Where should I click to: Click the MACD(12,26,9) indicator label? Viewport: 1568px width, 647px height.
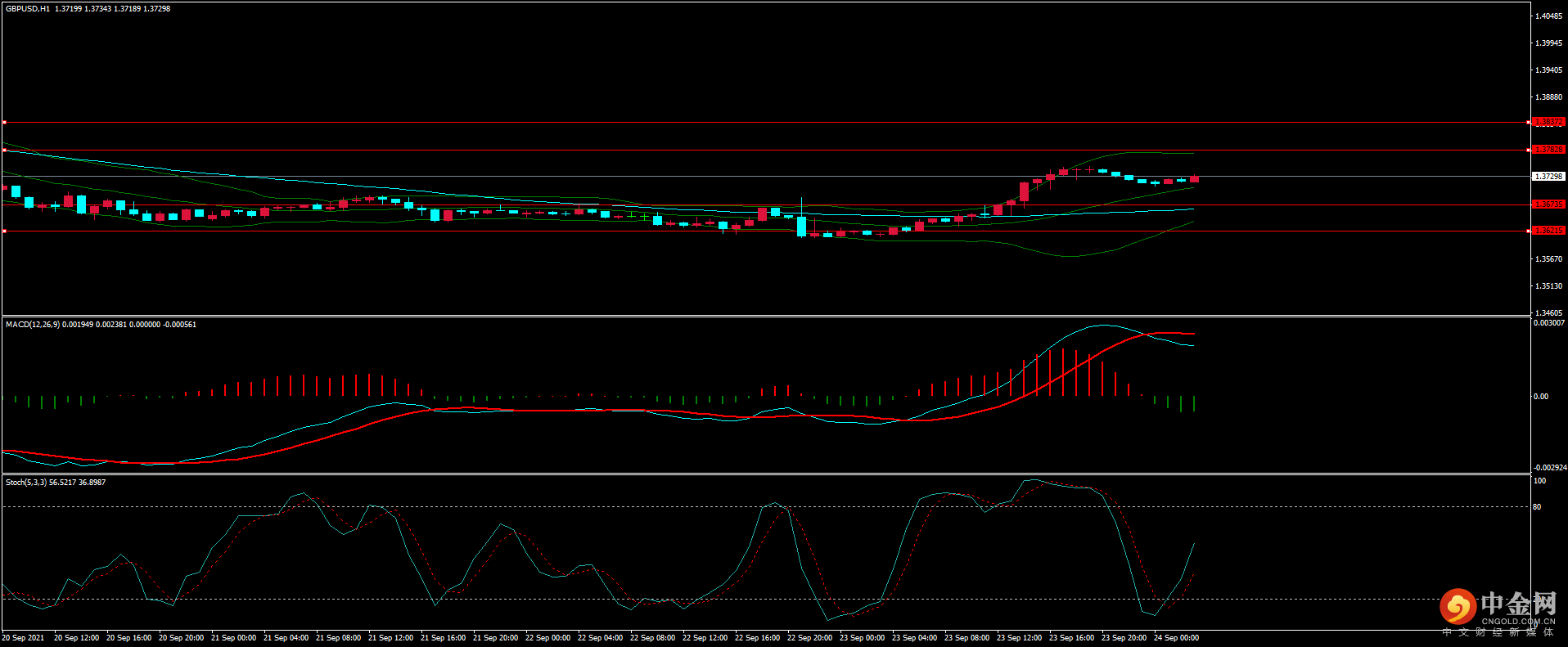(33, 325)
